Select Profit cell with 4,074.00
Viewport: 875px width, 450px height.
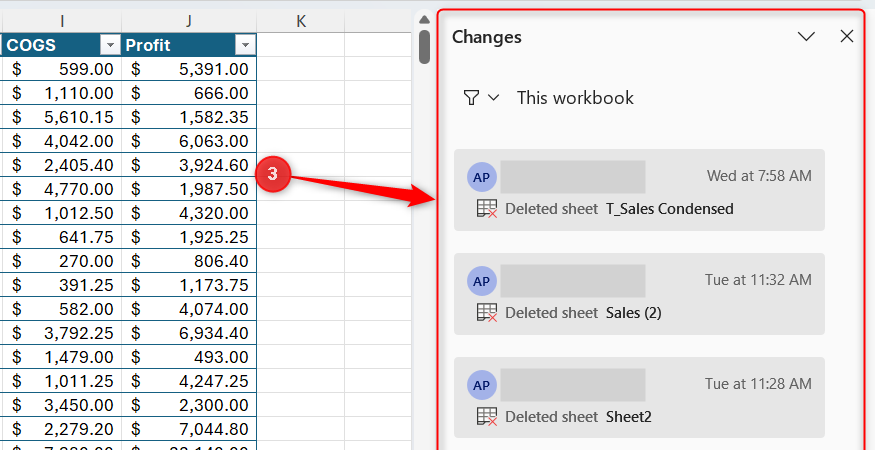189,309
